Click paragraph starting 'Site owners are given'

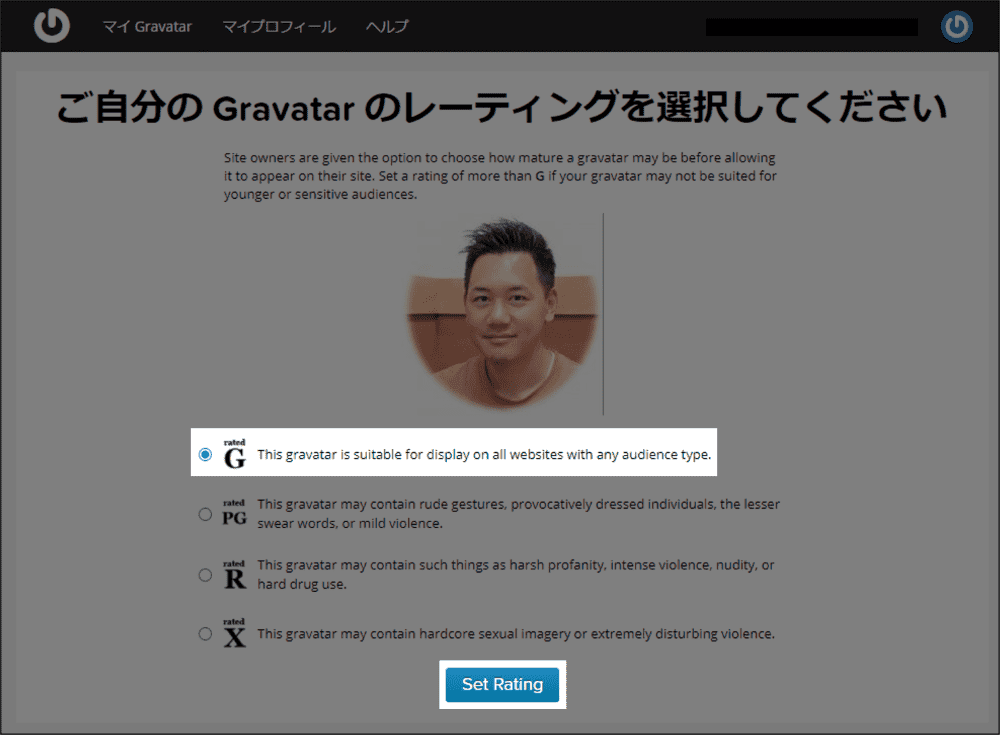click(500, 175)
